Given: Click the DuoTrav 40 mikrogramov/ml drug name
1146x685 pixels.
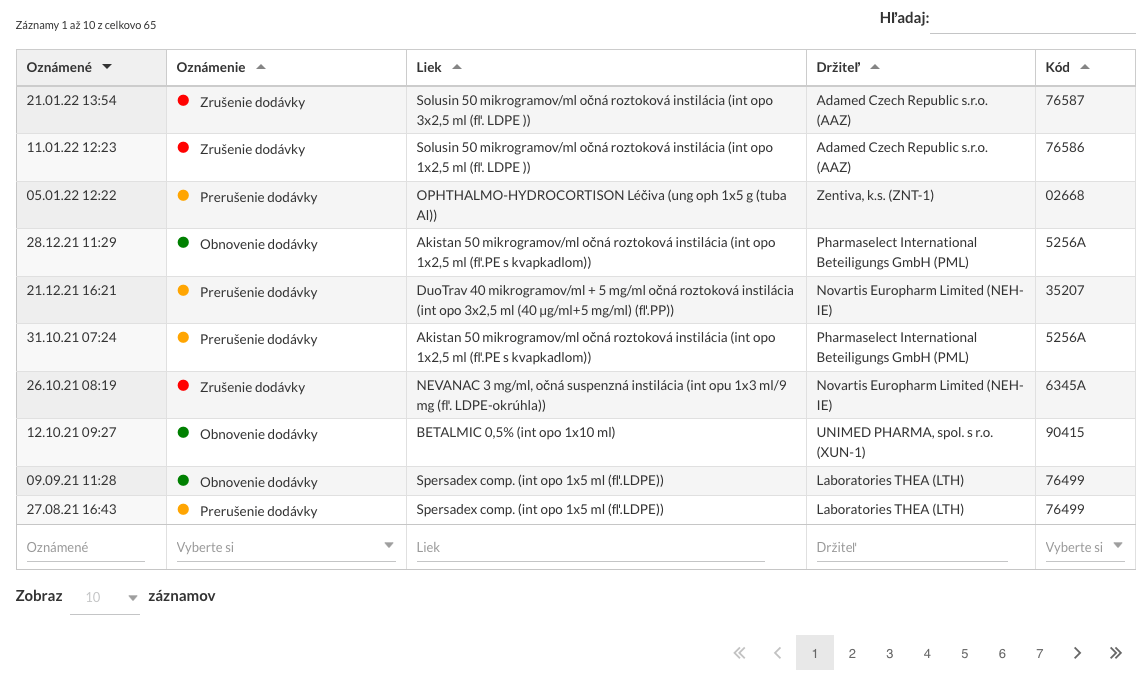Looking at the screenshot, I should pos(501,290).
